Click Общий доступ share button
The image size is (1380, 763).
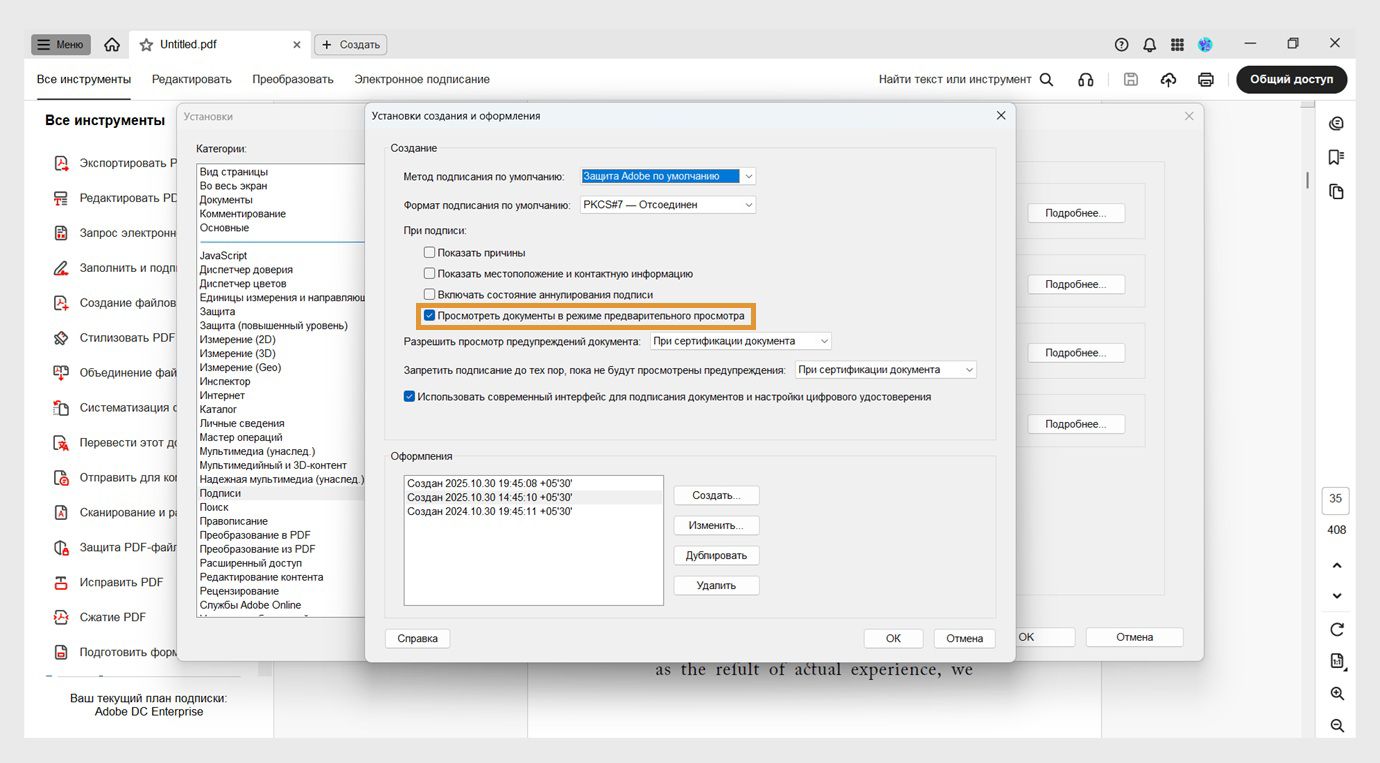coord(1291,80)
